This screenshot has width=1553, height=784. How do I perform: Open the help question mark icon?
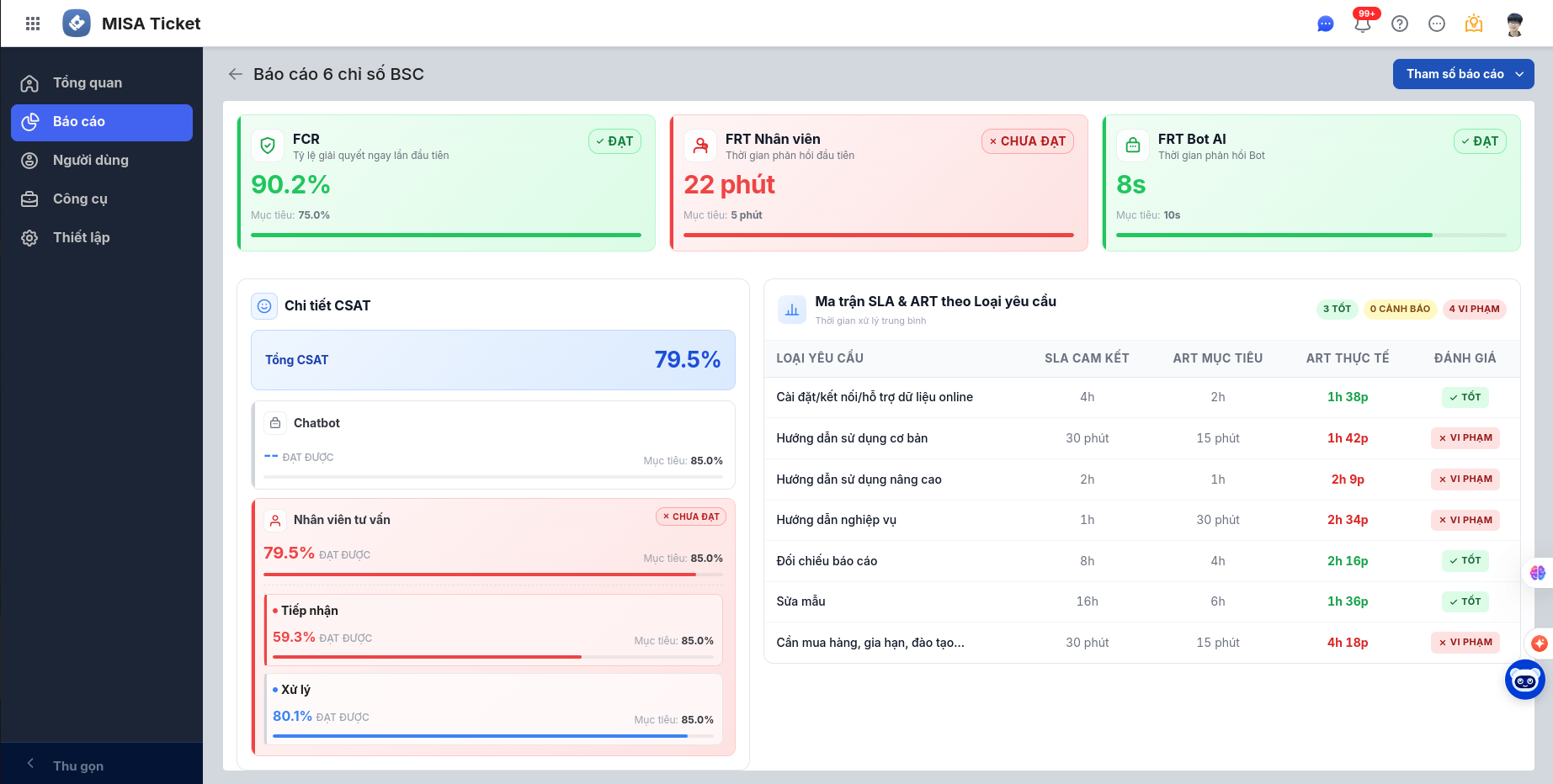(x=1399, y=24)
